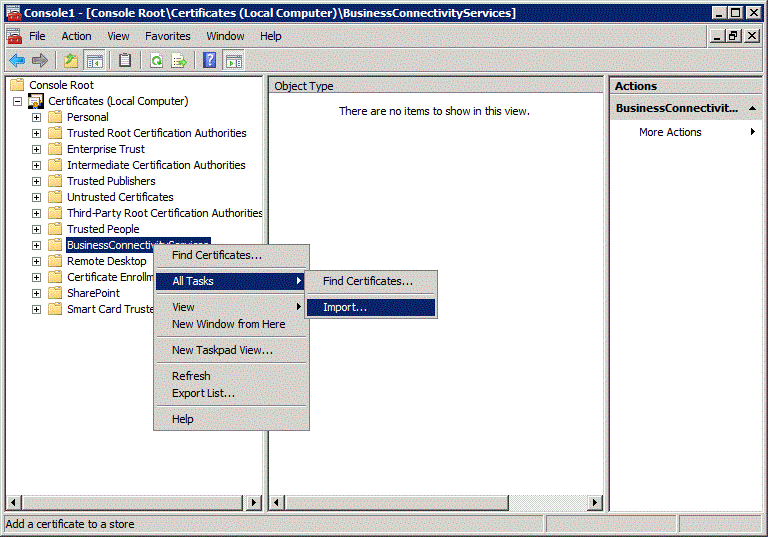Click the Console Root folder icon

click(x=17, y=85)
